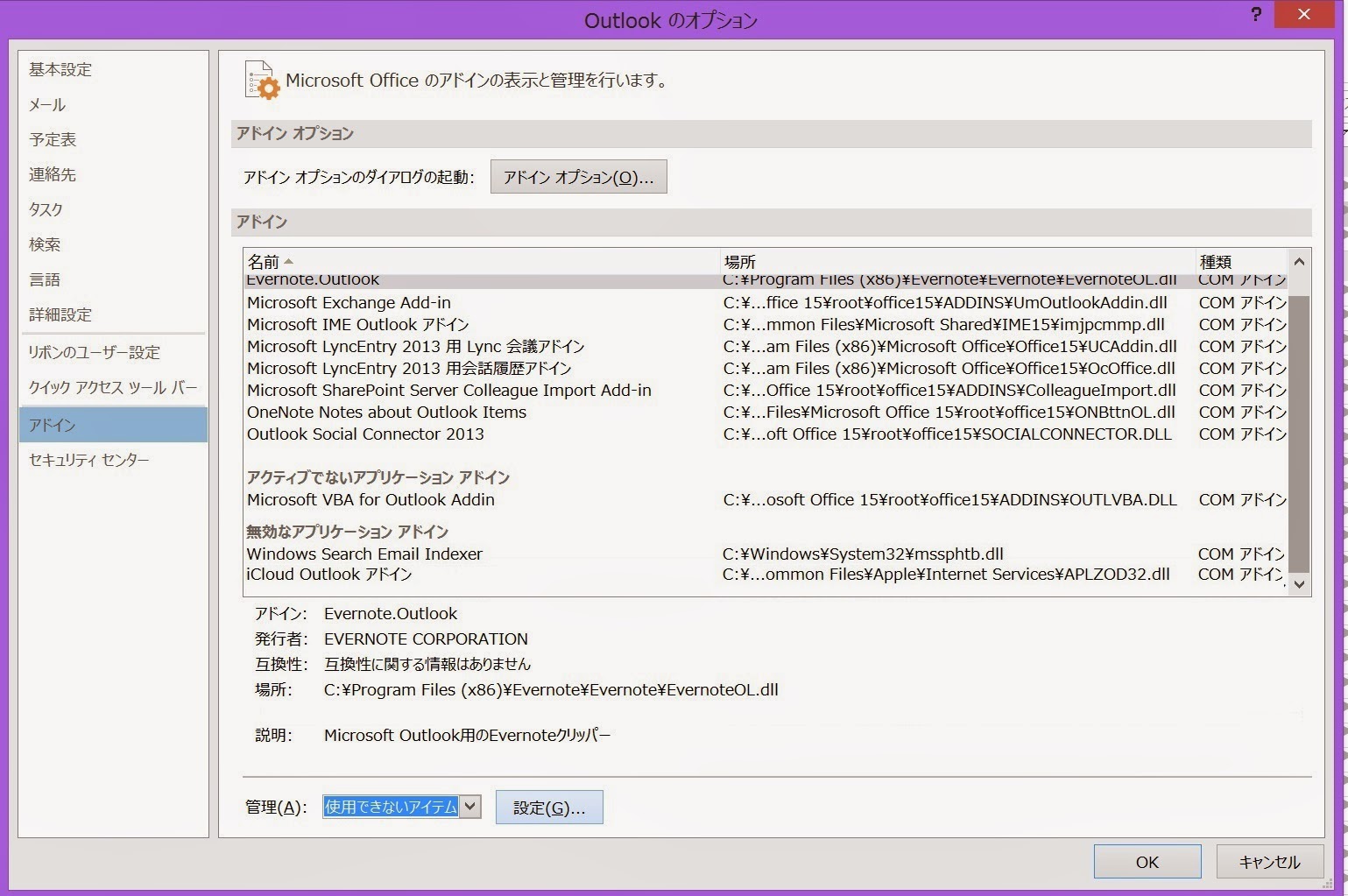Sort add-ins by 種類 column header

point(1241,262)
